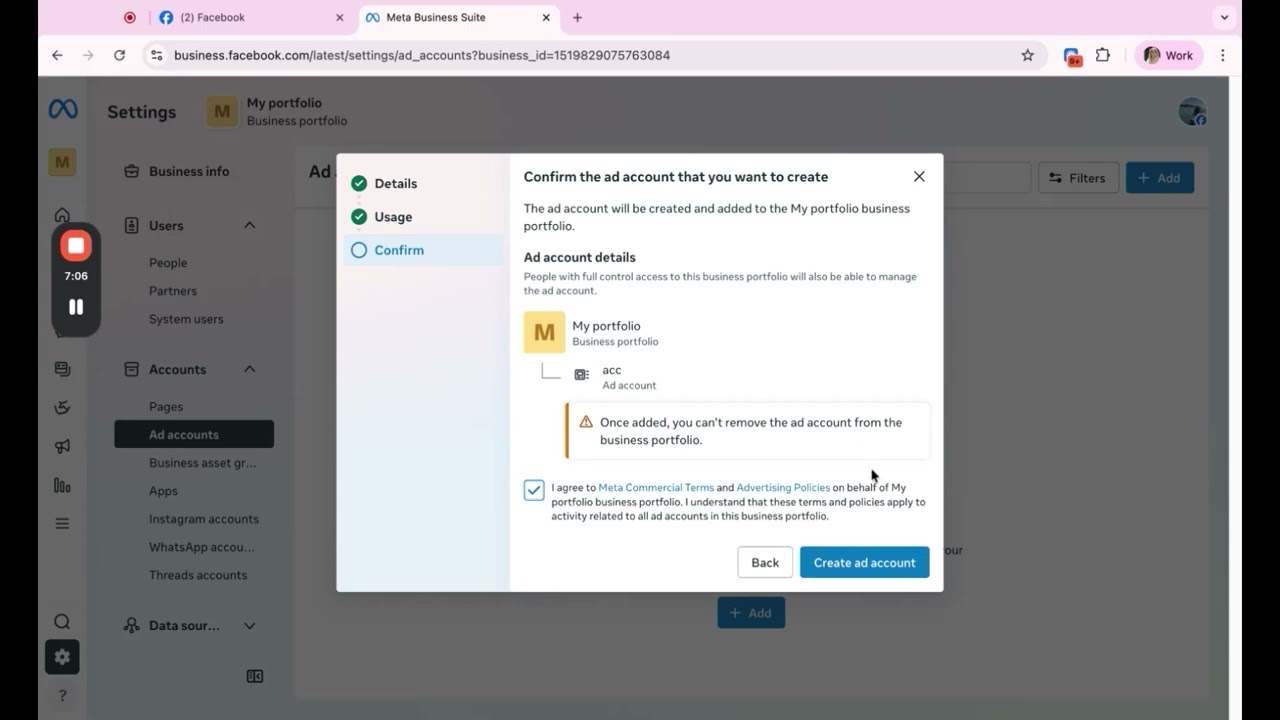This screenshot has height=720, width=1280.
Task: Open the Meta Commercial Terms link
Action: point(656,488)
